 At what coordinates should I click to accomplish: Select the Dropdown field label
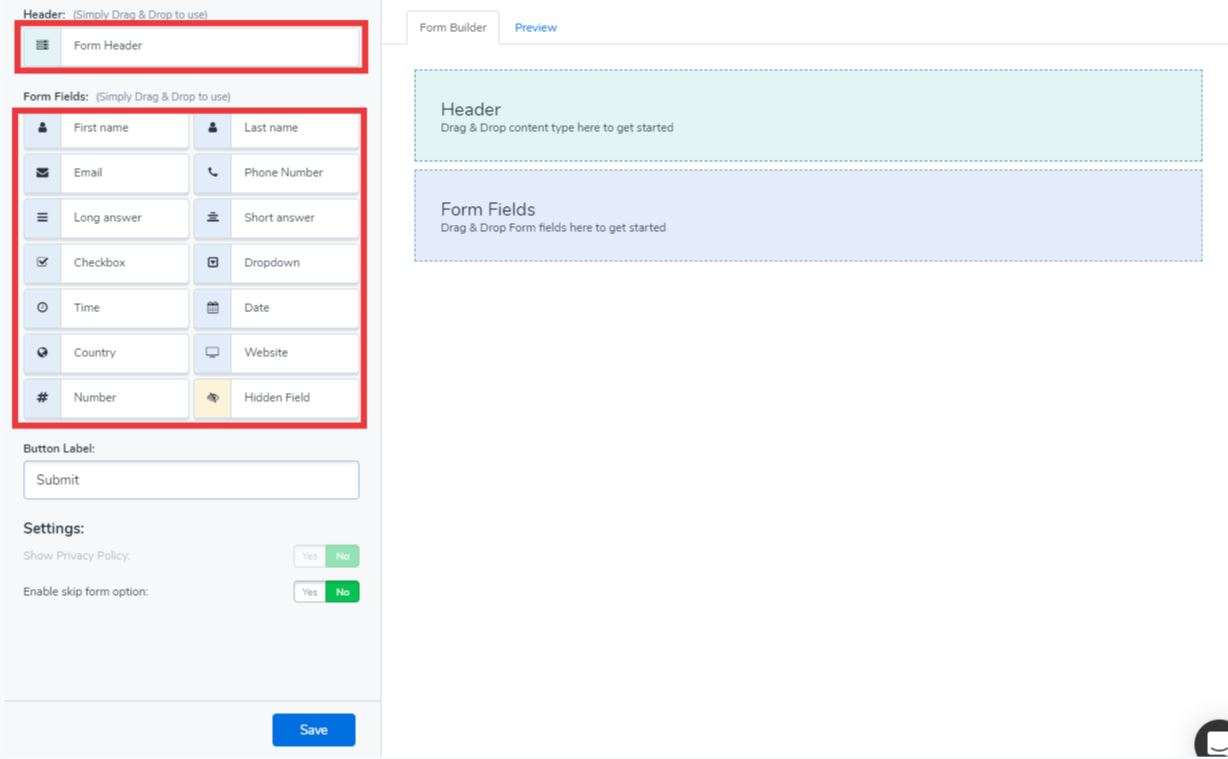click(272, 263)
